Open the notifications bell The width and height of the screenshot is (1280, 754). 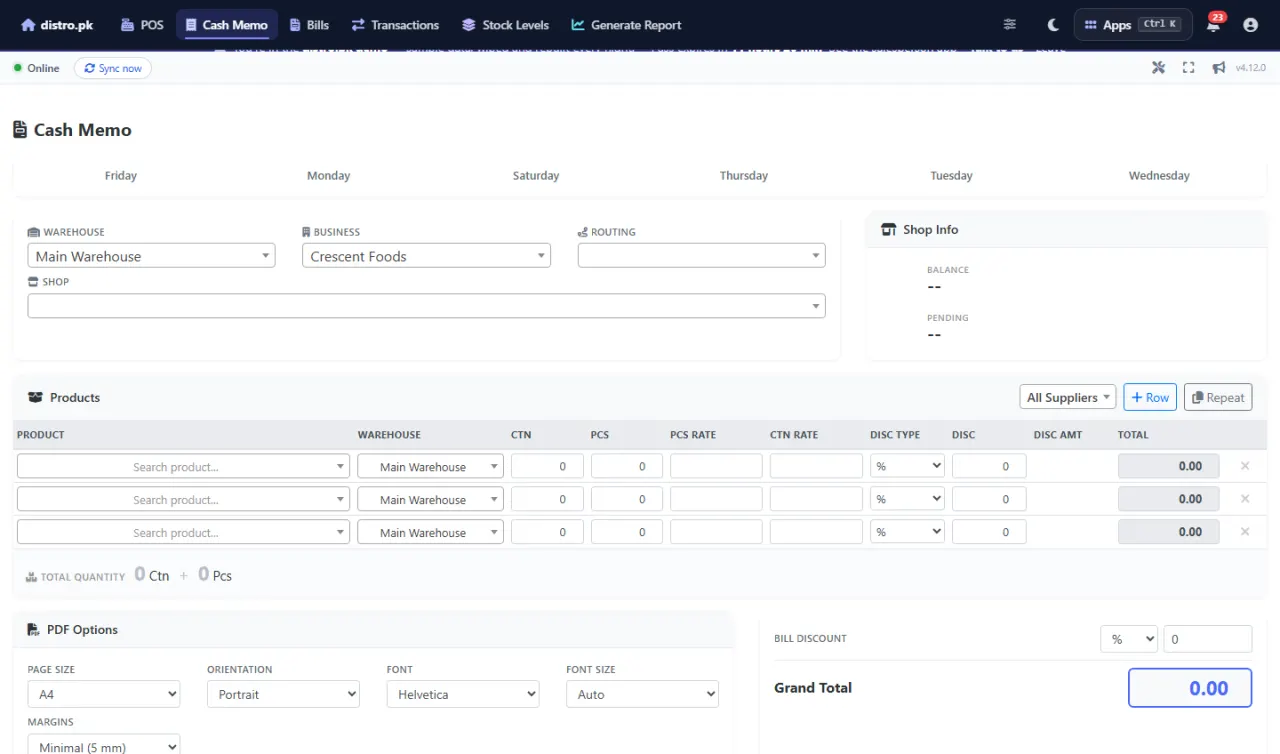[1213, 25]
